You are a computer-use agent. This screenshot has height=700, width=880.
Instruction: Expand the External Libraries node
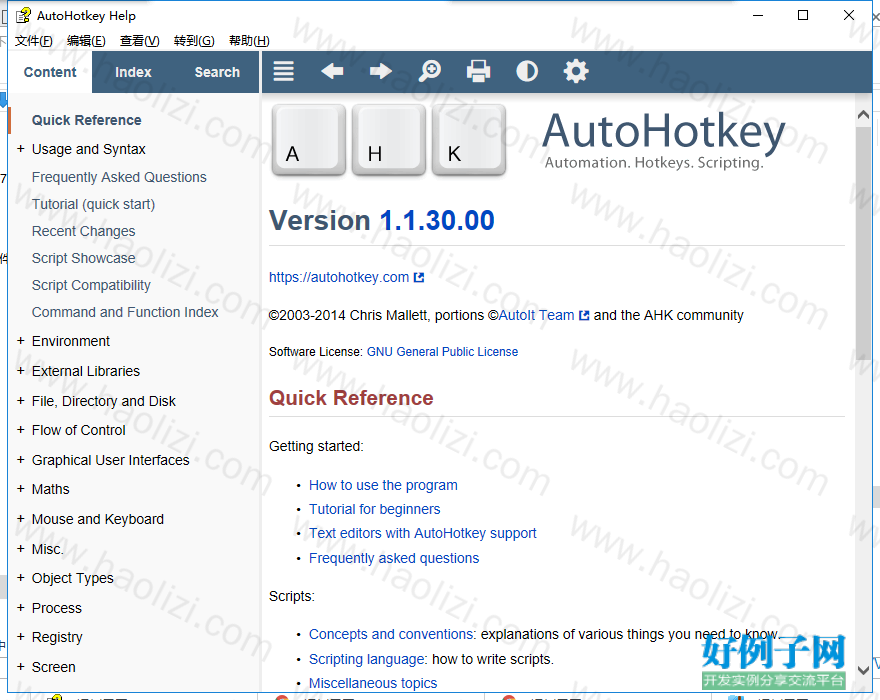pos(21,370)
